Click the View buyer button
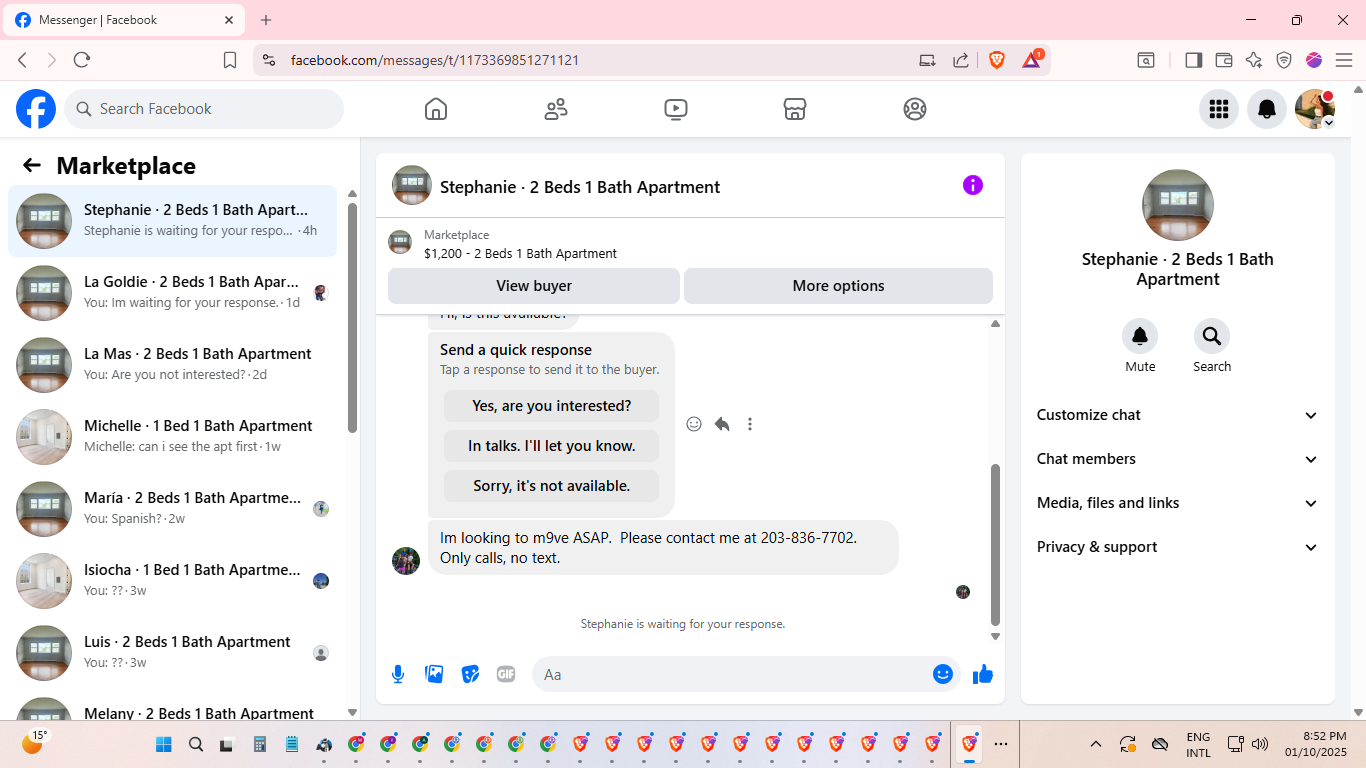This screenshot has height=768, width=1366. [x=534, y=286]
